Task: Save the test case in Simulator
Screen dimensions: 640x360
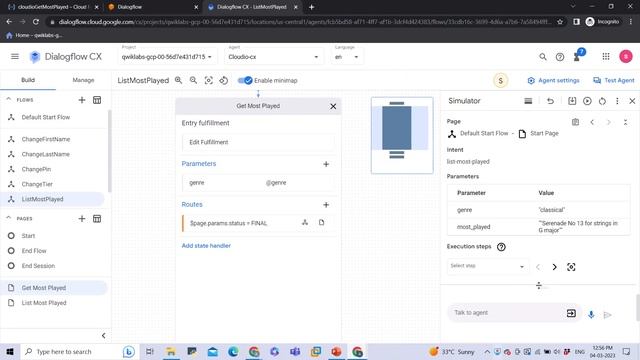Action: (x=572, y=101)
